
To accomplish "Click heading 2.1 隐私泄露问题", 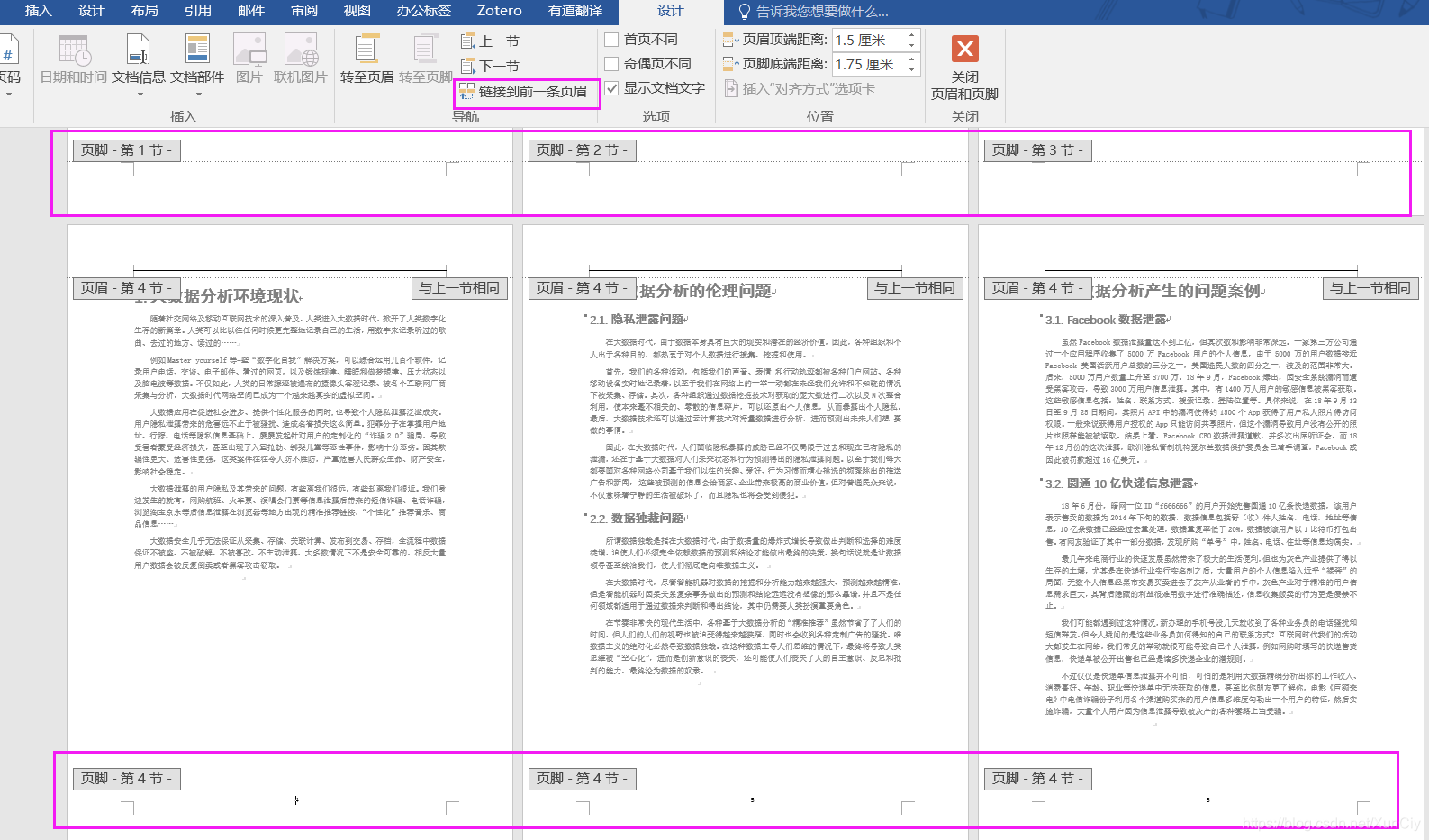I will point(636,320).
